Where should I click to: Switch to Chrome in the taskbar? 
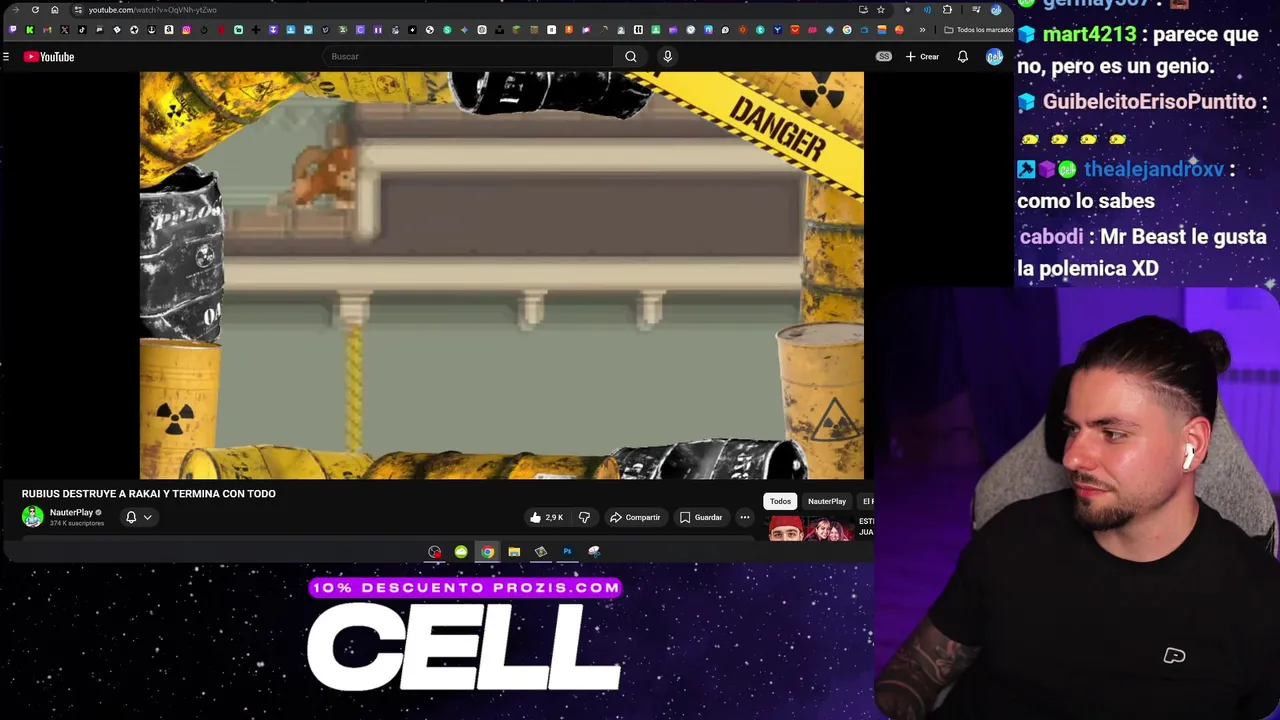[487, 552]
